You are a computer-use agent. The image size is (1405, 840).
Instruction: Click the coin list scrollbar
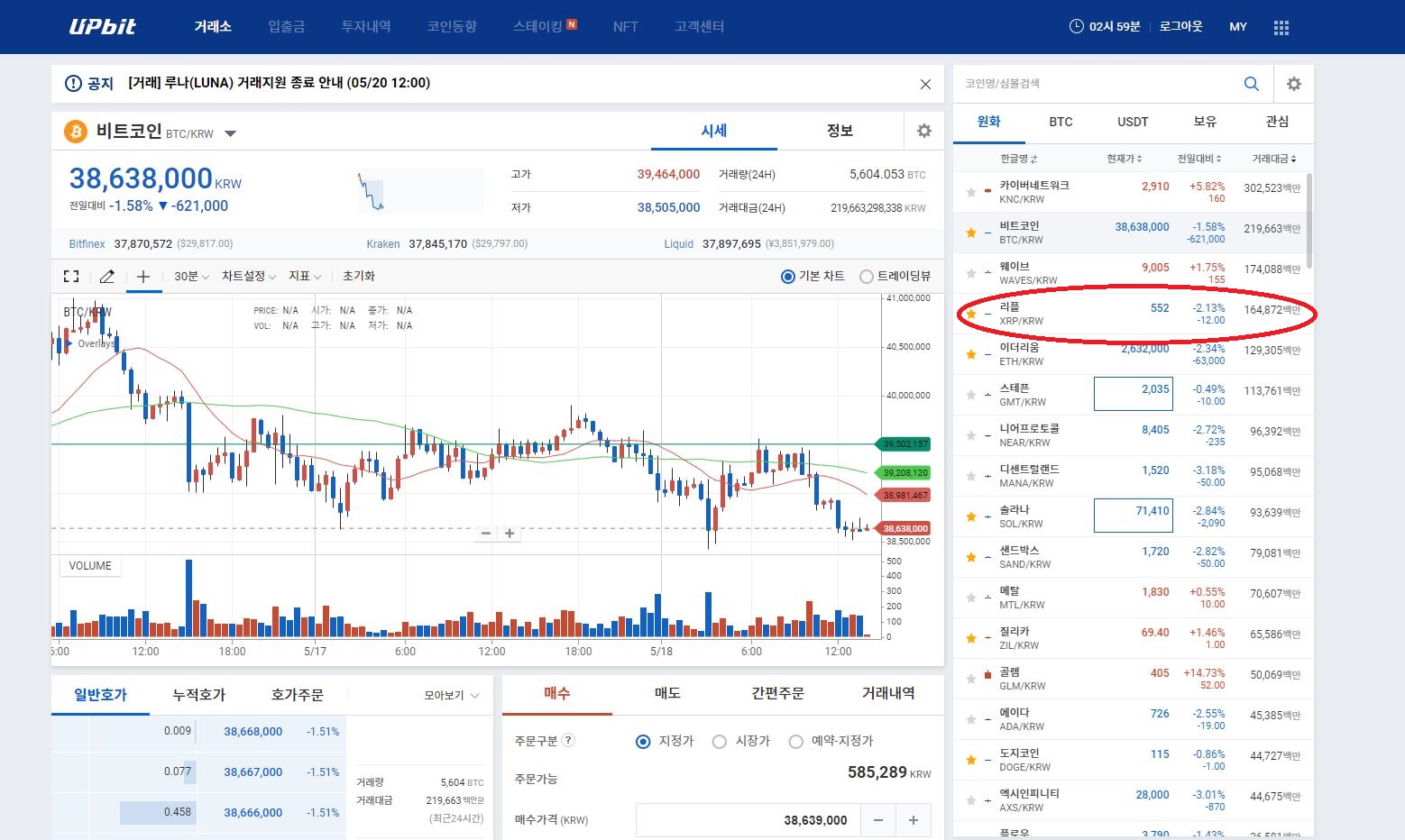(1309, 221)
